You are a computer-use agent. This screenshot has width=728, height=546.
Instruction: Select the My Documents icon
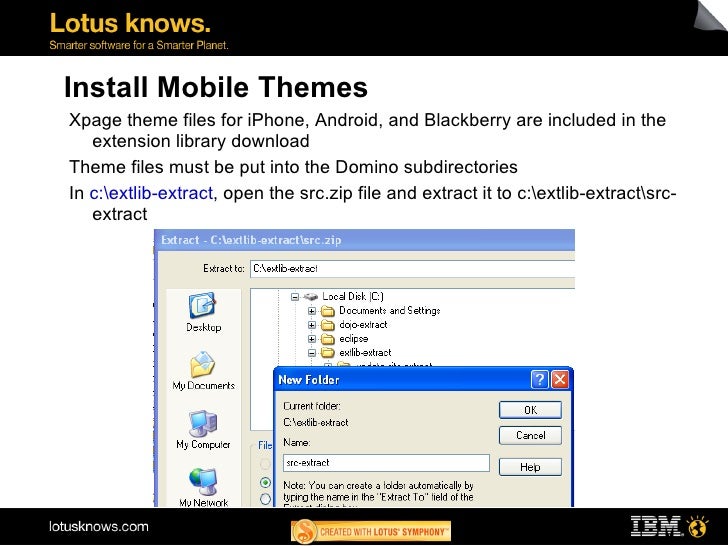(202, 364)
